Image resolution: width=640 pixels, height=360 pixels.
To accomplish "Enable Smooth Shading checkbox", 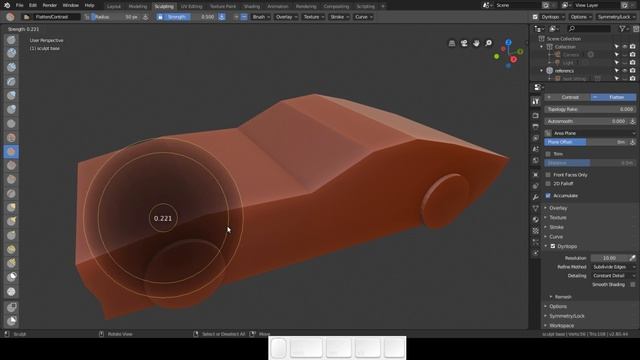I will pyautogui.click(x=633, y=284).
